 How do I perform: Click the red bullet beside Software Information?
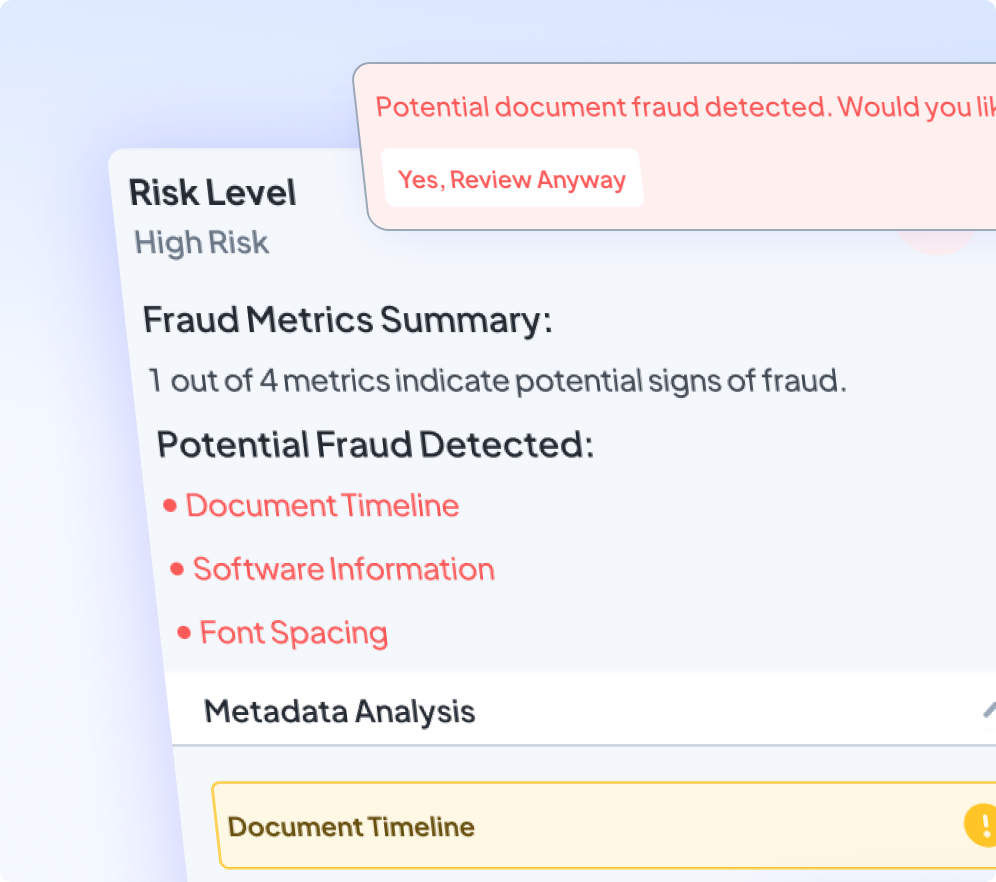(x=177, y=570)
